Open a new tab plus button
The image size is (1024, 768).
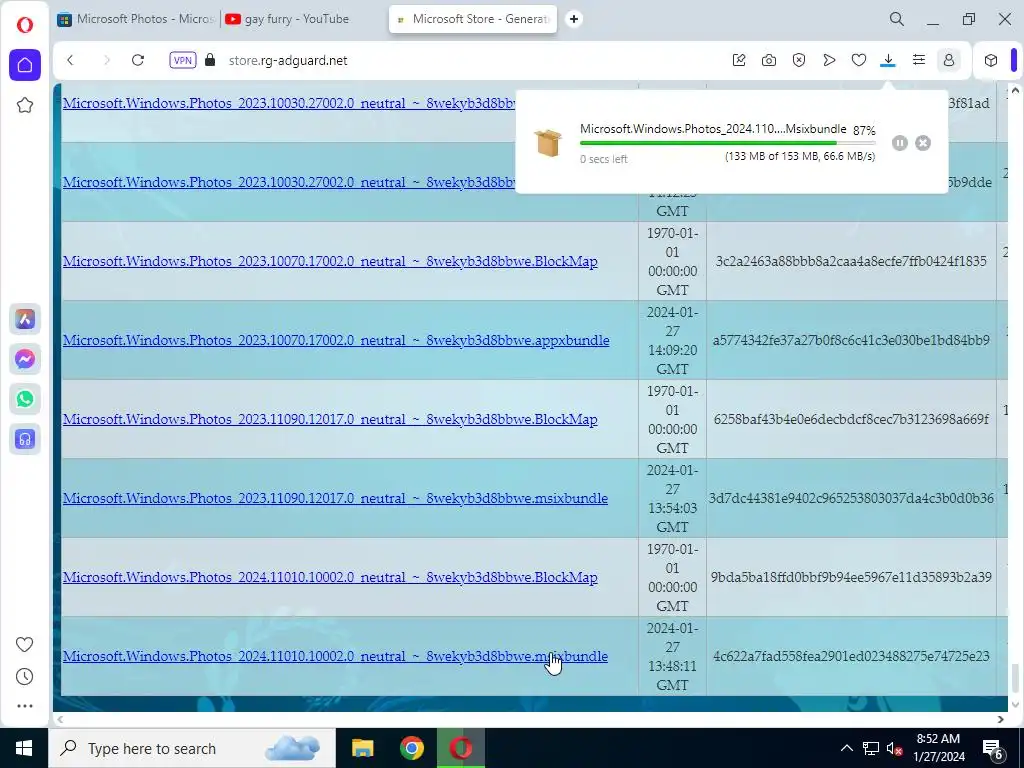[x=574, y=19]
